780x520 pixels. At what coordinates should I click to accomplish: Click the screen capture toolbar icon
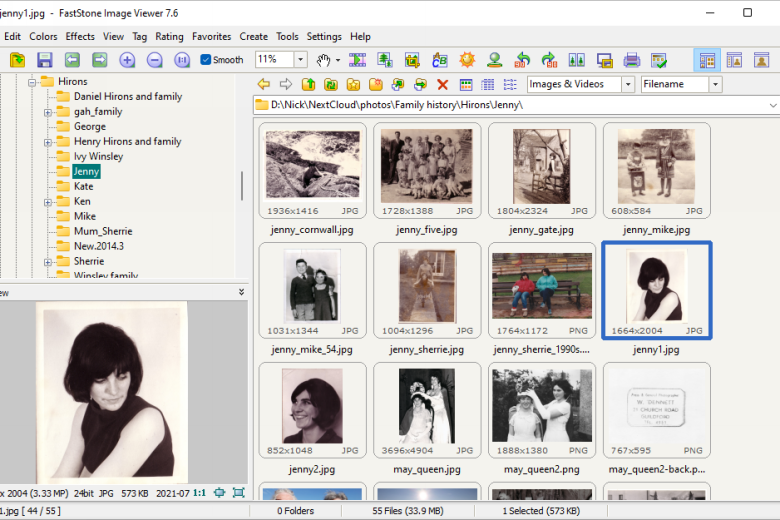tap(604, 60)
